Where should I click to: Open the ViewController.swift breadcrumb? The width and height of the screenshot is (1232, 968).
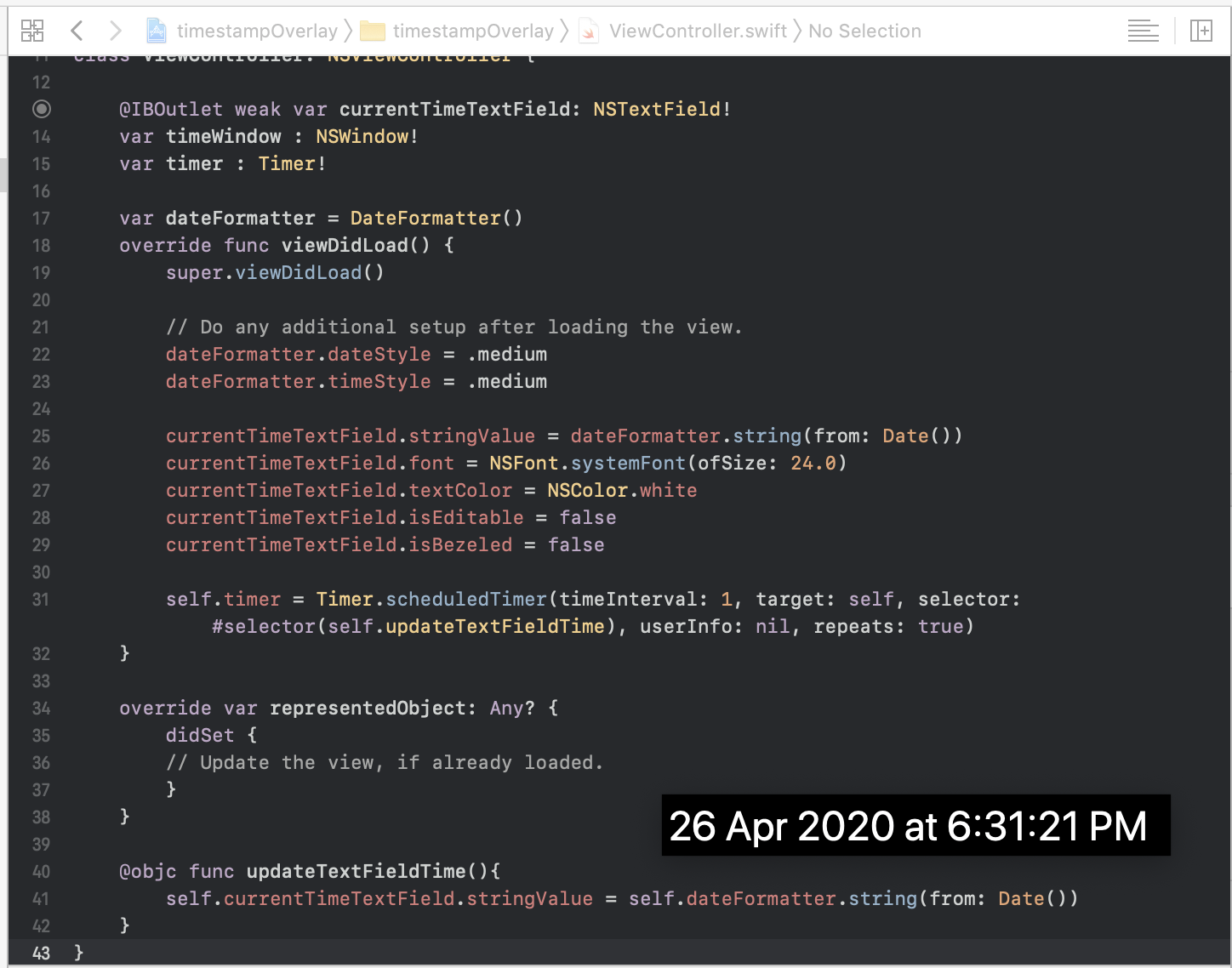coord(698,31)
